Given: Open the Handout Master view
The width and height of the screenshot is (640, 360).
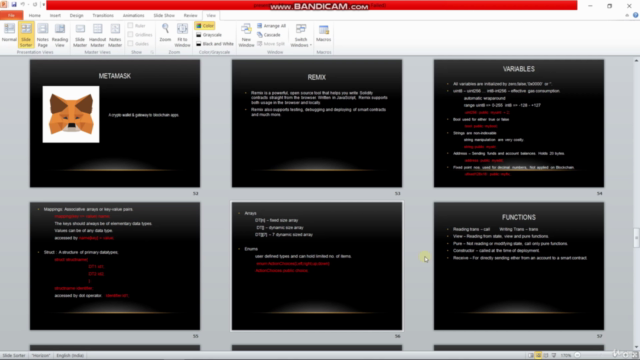Looking at the screenshot, I should (x=97, y=35).
